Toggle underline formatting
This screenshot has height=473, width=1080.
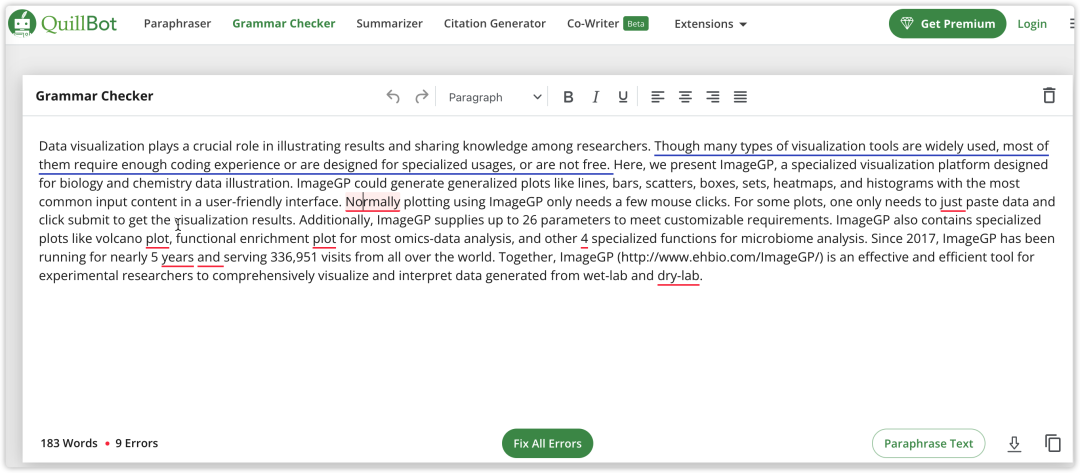(623, 97)
